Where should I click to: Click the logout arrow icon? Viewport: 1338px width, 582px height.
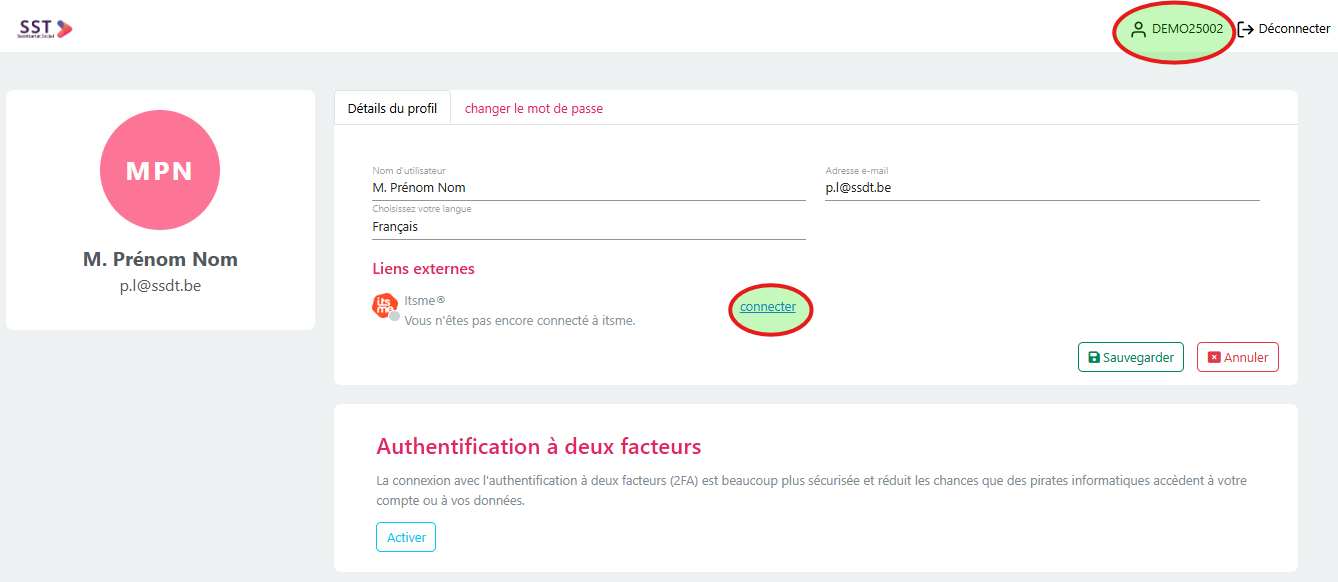click(x=1246, y=30)
